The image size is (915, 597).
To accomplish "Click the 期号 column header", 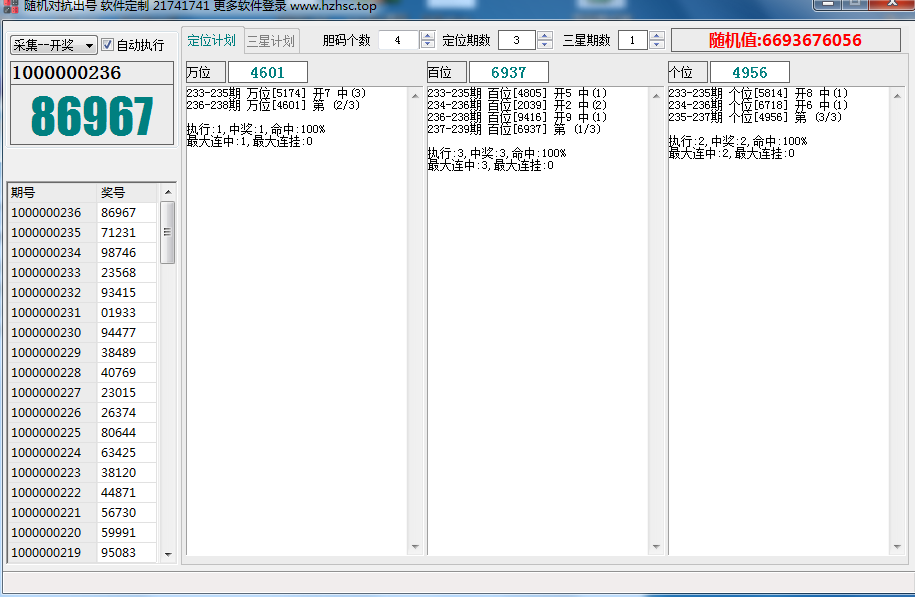I will pos(52,193).
